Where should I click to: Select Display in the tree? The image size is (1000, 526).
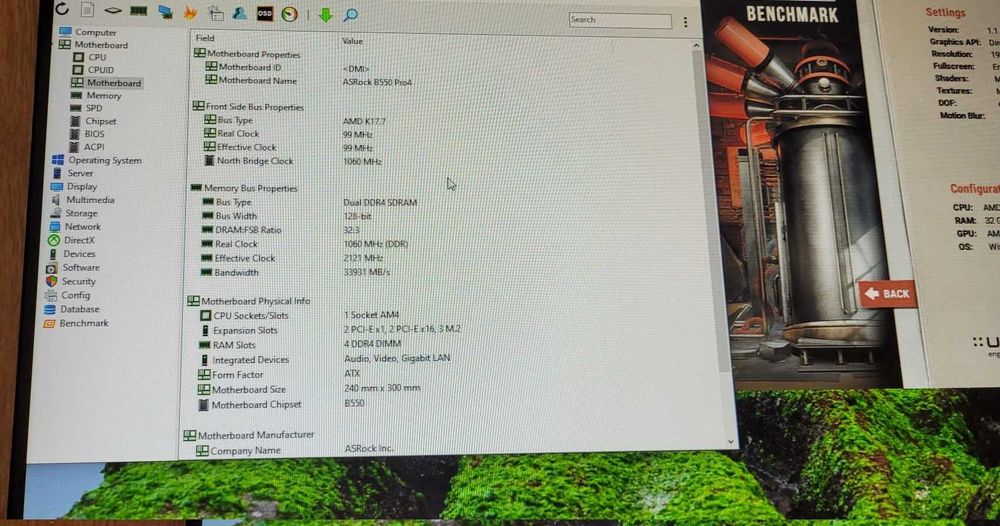point(74,186)
